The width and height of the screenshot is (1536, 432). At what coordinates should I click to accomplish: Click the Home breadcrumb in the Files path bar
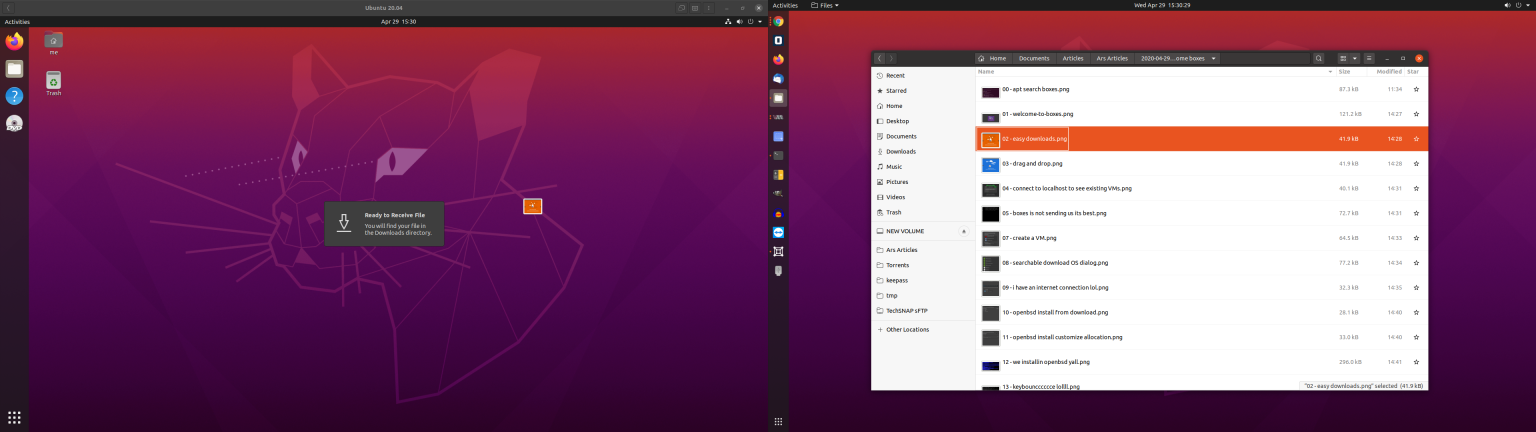tap(992, 58)
